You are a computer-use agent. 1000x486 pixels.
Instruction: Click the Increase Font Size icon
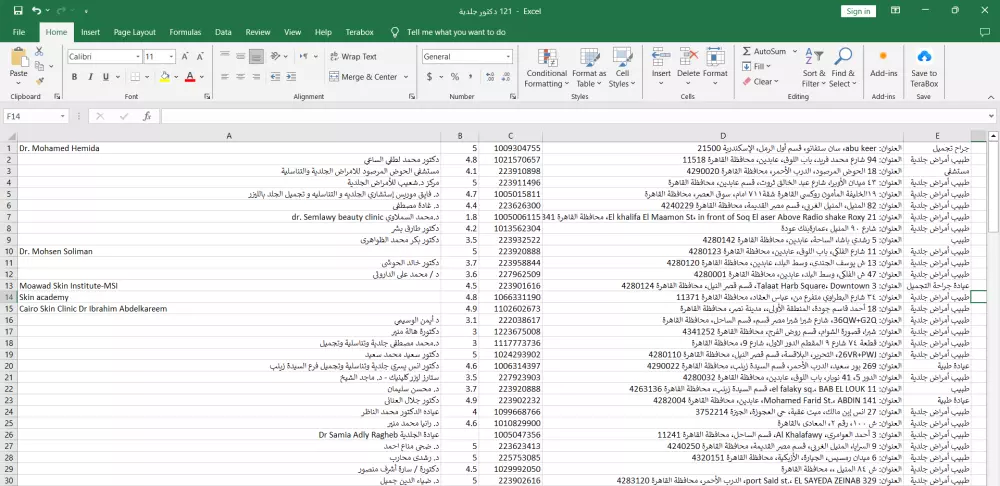point(184,57)
